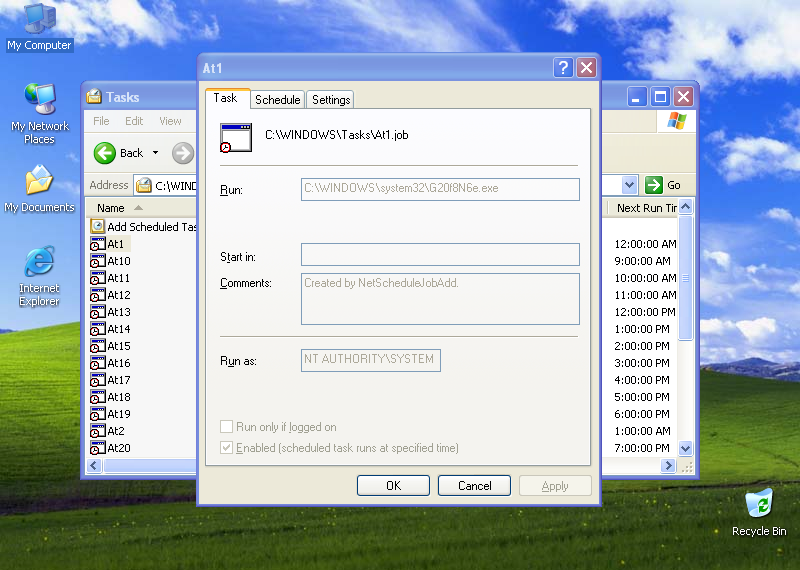The width and height of the screenshot is (800, 570).
Task: Click scroll right arrow in Tasks window
Action: pos(668,465)
